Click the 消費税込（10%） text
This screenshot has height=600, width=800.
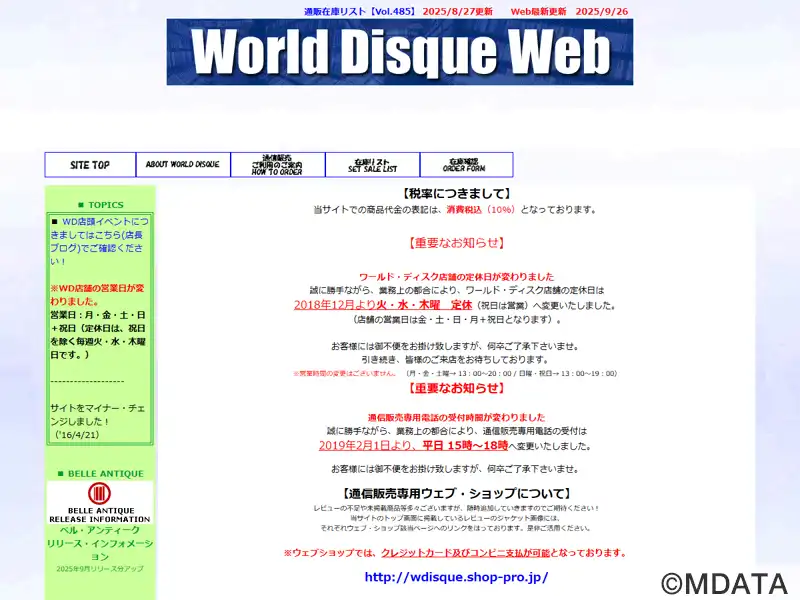click(481, 209)
